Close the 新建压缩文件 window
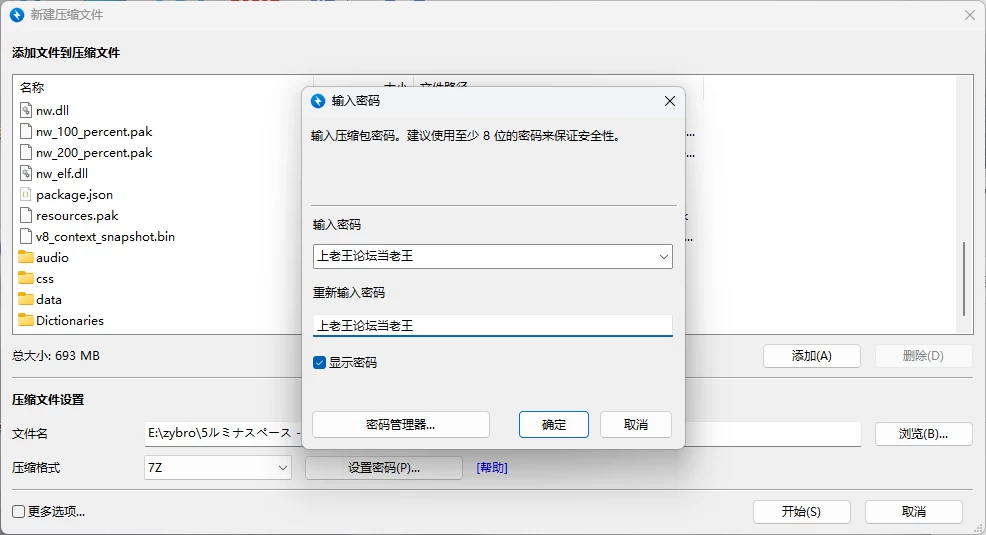This screenshot has width=986, height=535. tap(970, 15)
